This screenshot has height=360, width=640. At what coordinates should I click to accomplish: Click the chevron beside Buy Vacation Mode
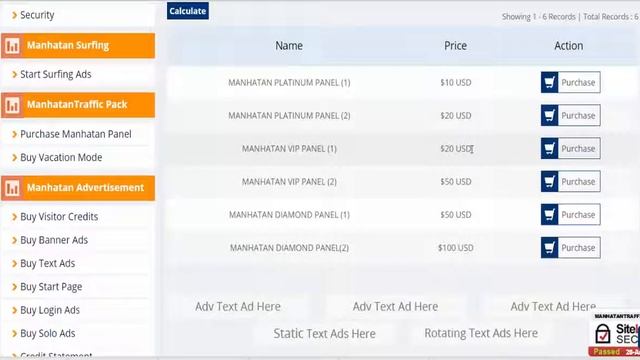[14, 158]
